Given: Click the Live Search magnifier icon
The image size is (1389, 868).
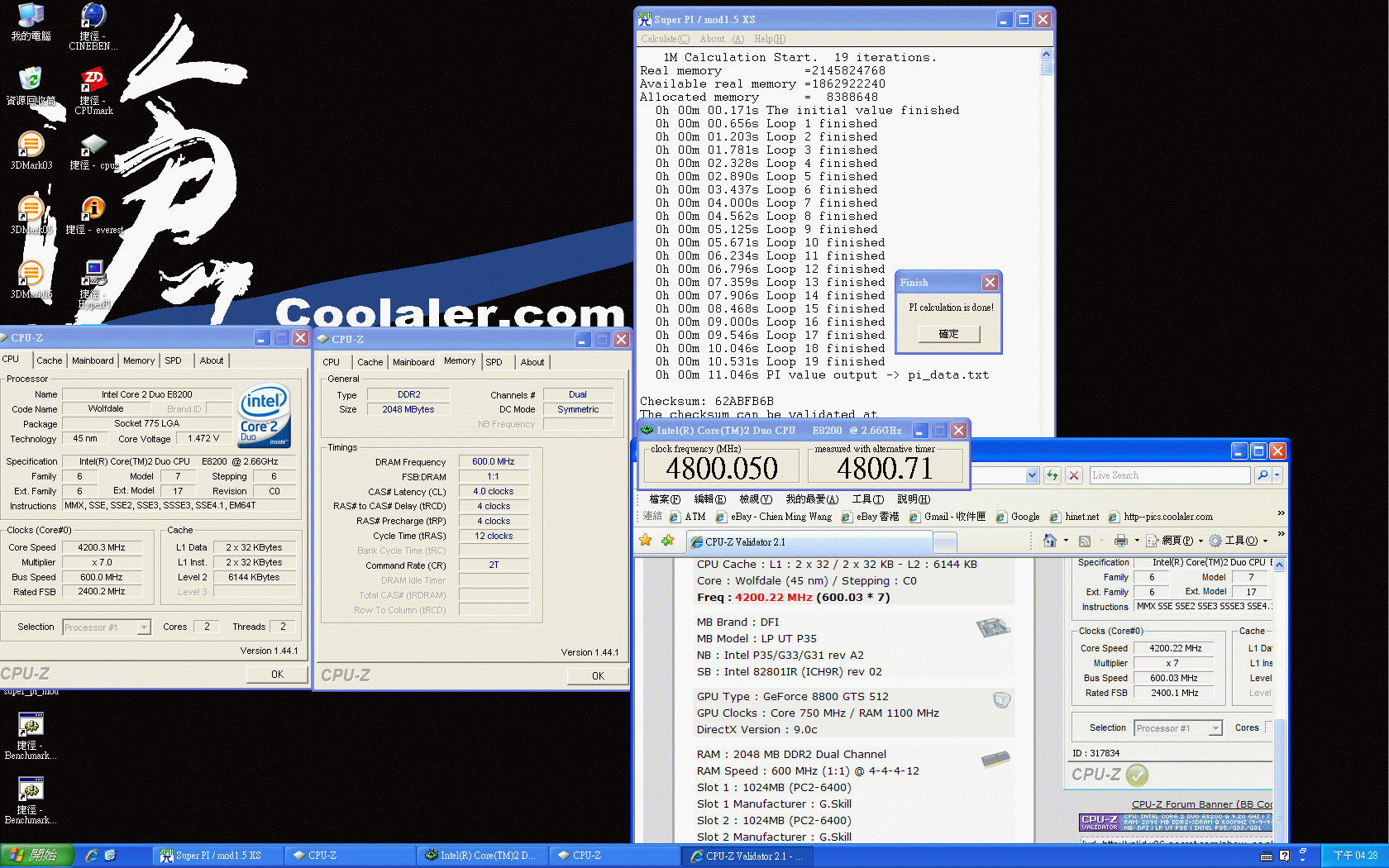Looking at the screenshot, I should click(1262, 475).
